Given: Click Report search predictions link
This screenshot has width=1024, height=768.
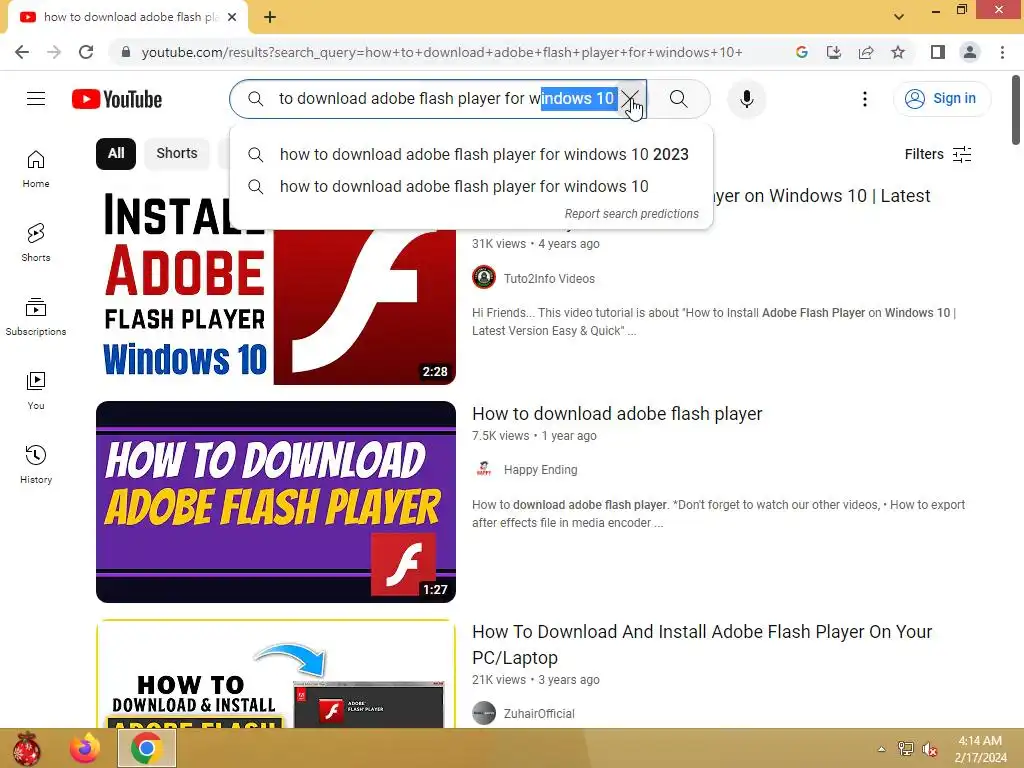Looking at the screenshot, I should coord(631,214).
